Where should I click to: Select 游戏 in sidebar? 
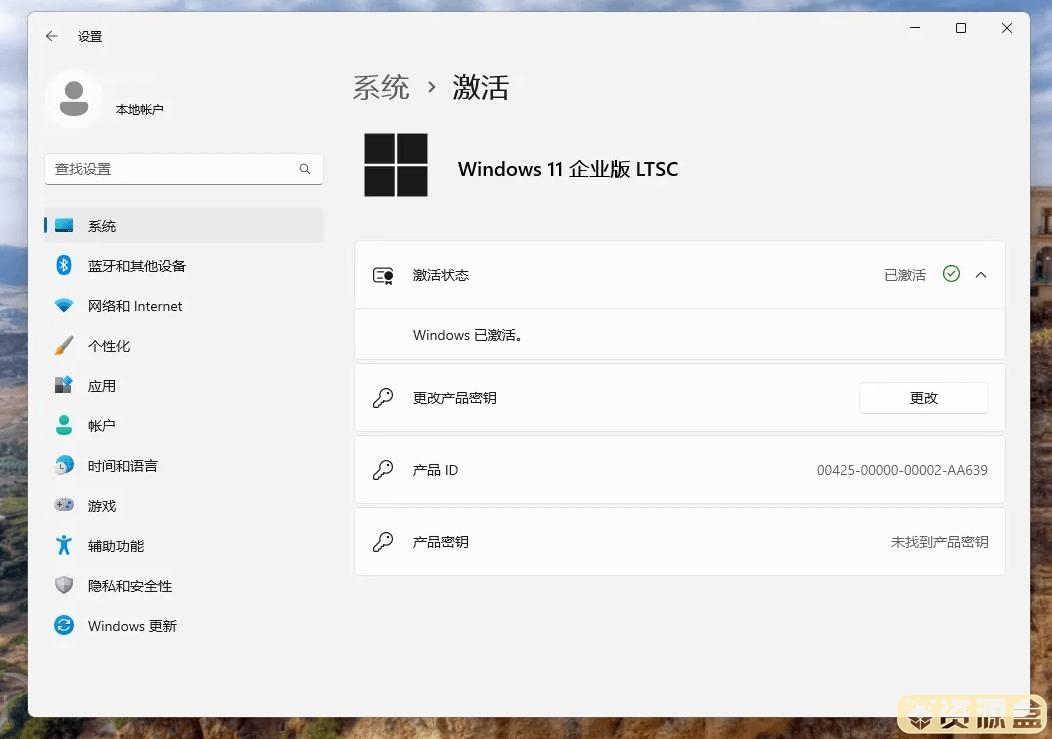coord(184,506)
